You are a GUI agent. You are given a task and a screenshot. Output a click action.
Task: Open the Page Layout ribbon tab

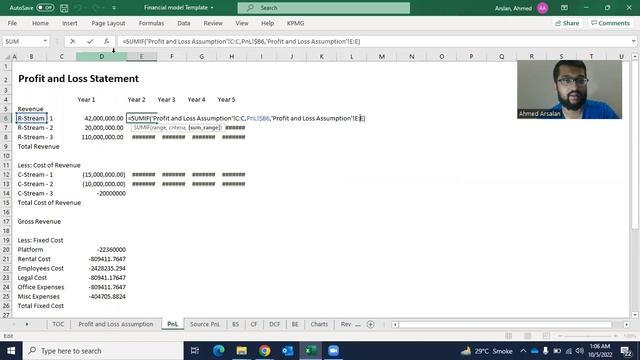pyautogui.click(x=108, y=23)
